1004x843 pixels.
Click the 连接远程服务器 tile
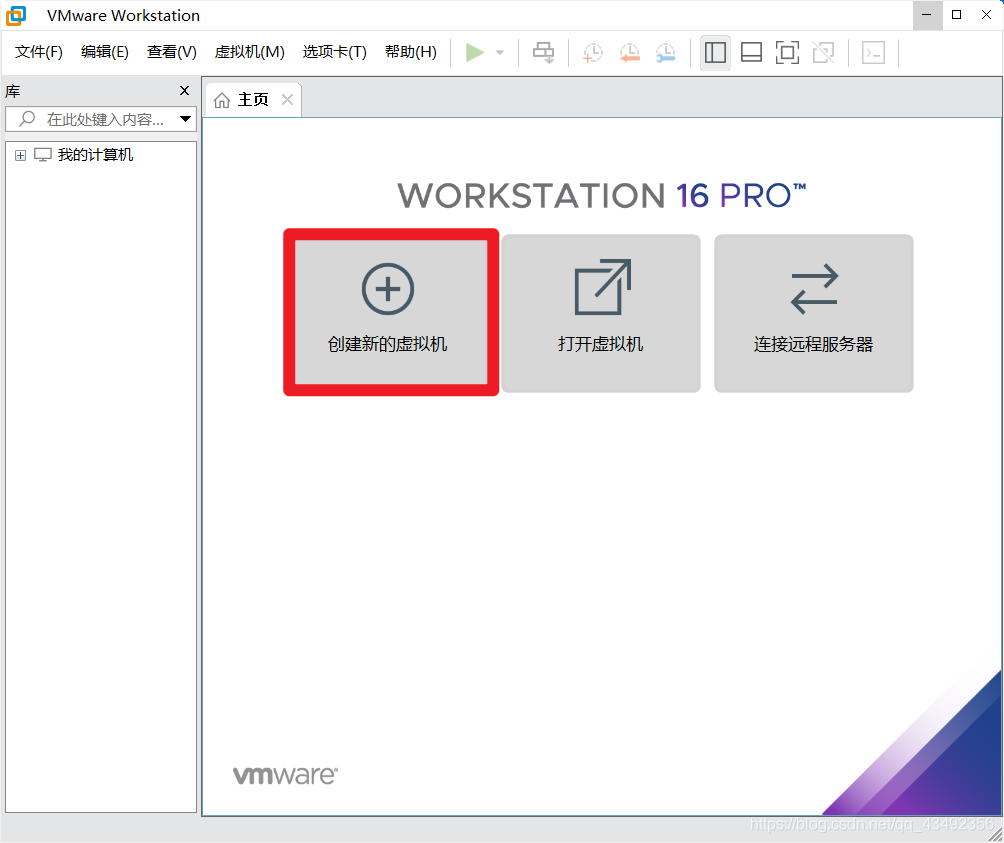pos(813,313)
